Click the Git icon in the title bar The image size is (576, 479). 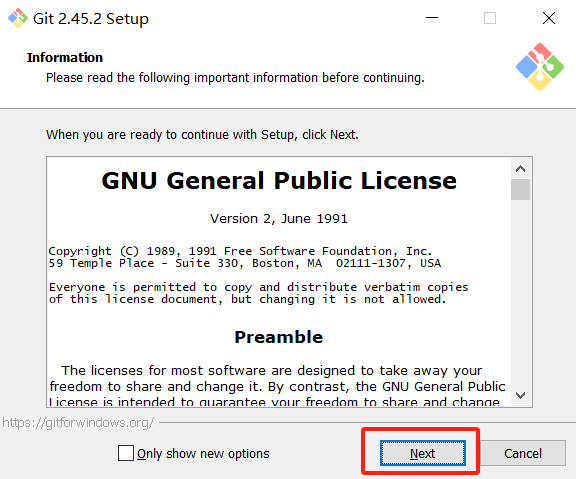[18, 18]
